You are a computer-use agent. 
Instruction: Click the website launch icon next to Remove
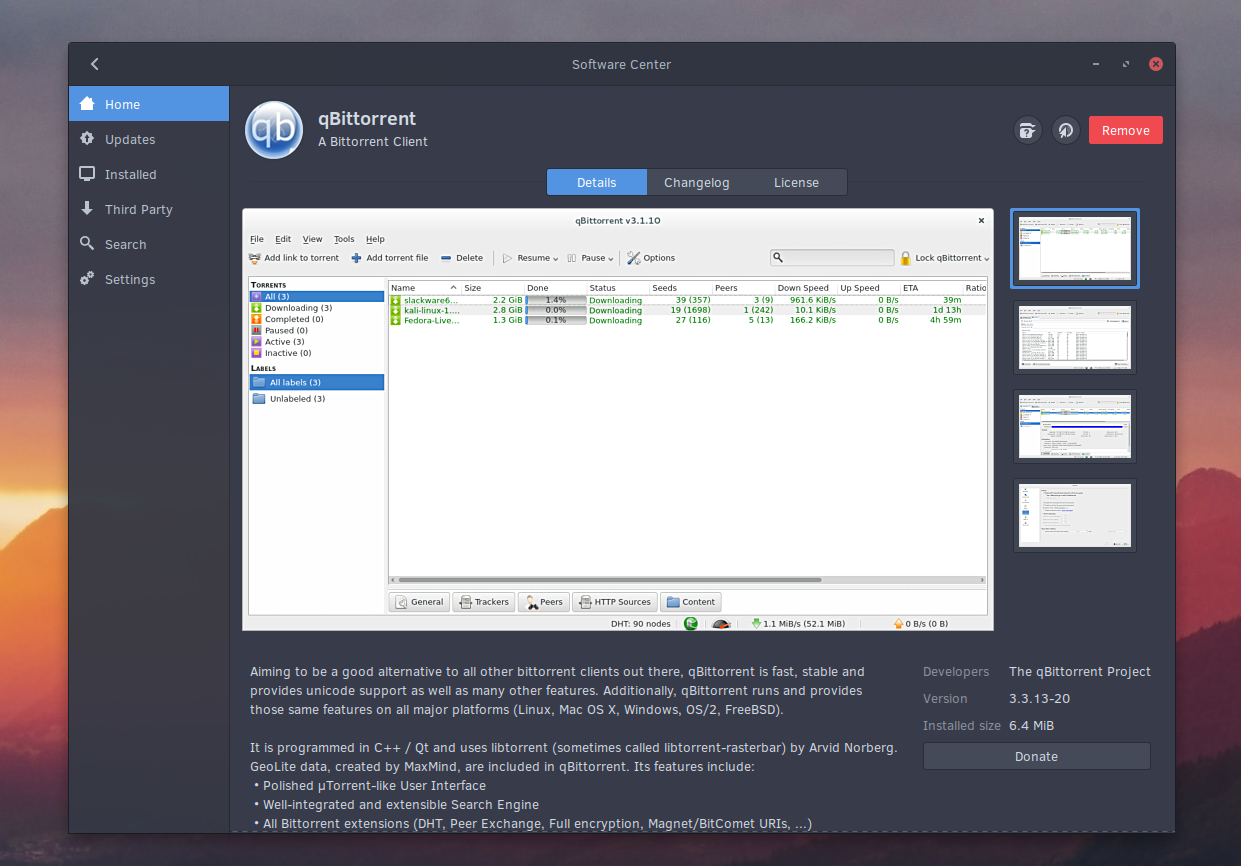(1066, 130)
